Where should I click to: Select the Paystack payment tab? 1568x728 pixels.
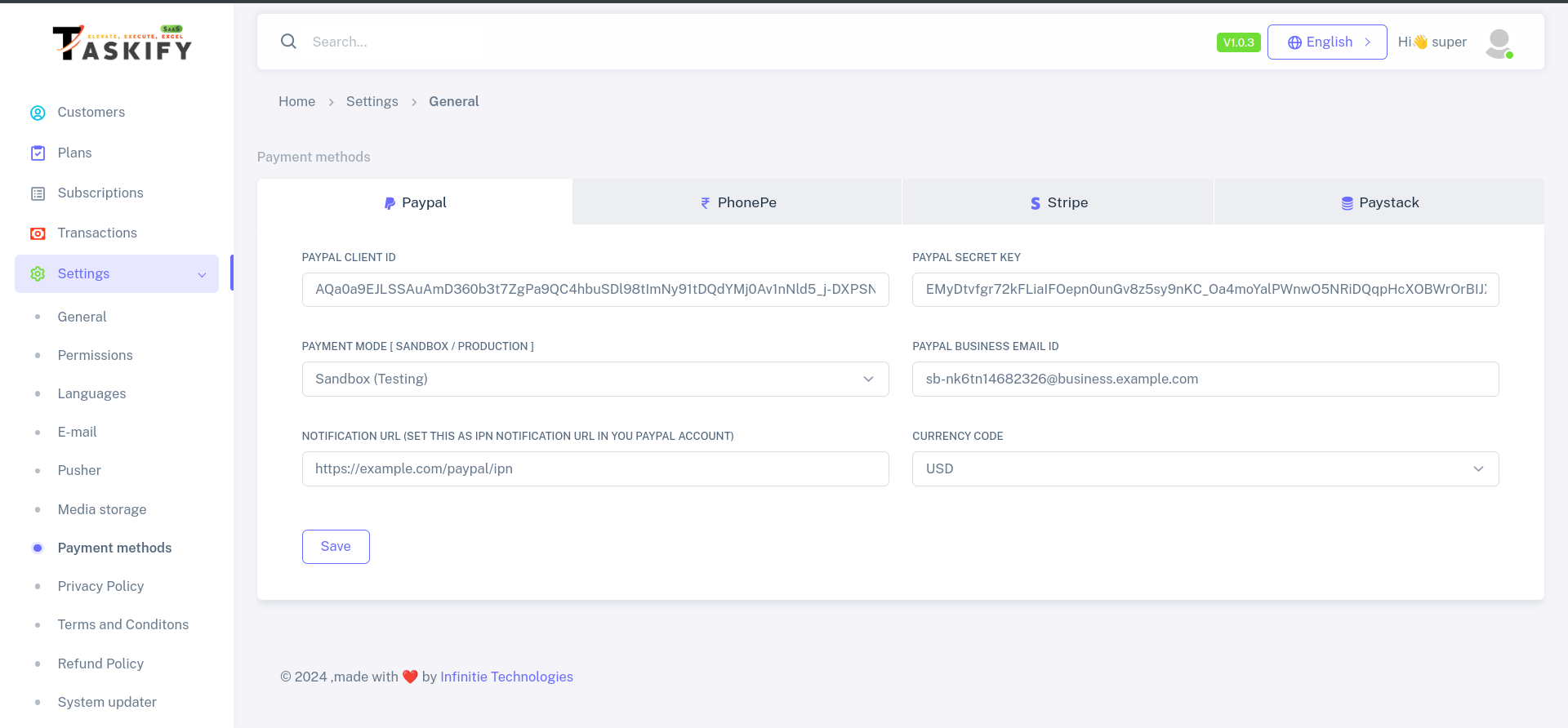pyautogui.click(x=1379, y=202)
